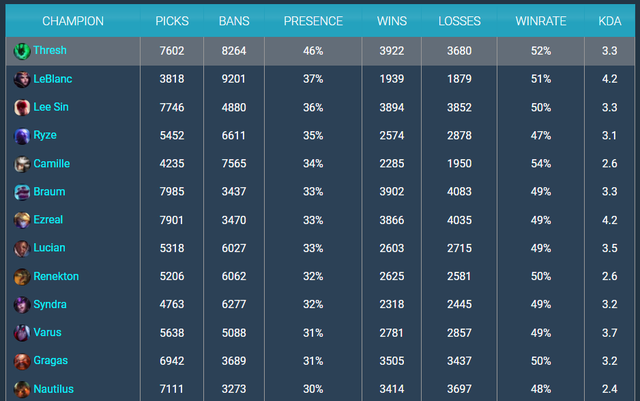Select Camille winrate value 54%
This screenshot has width=640, height=401.
(541, 164)
